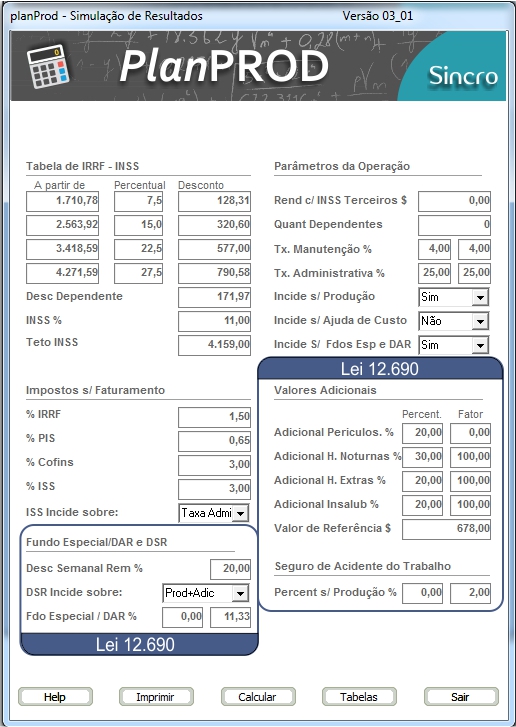
Task: Click the second Tx. Administrativa % field
Action: click(x=474, y=273)
